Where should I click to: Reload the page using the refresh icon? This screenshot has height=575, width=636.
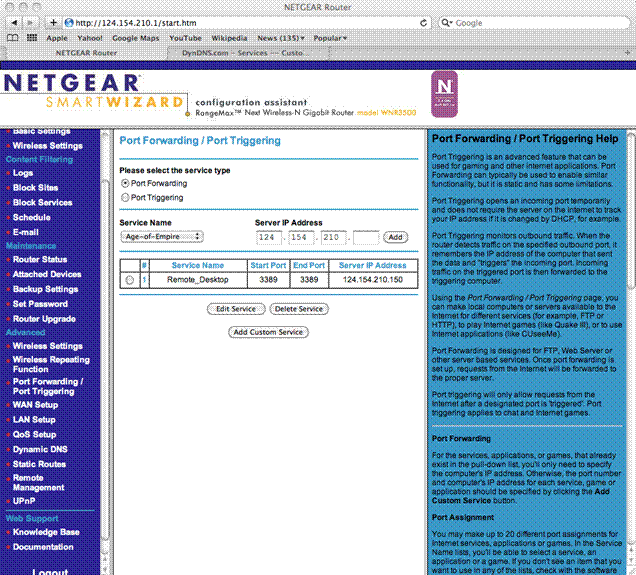[x=423, y=23]
